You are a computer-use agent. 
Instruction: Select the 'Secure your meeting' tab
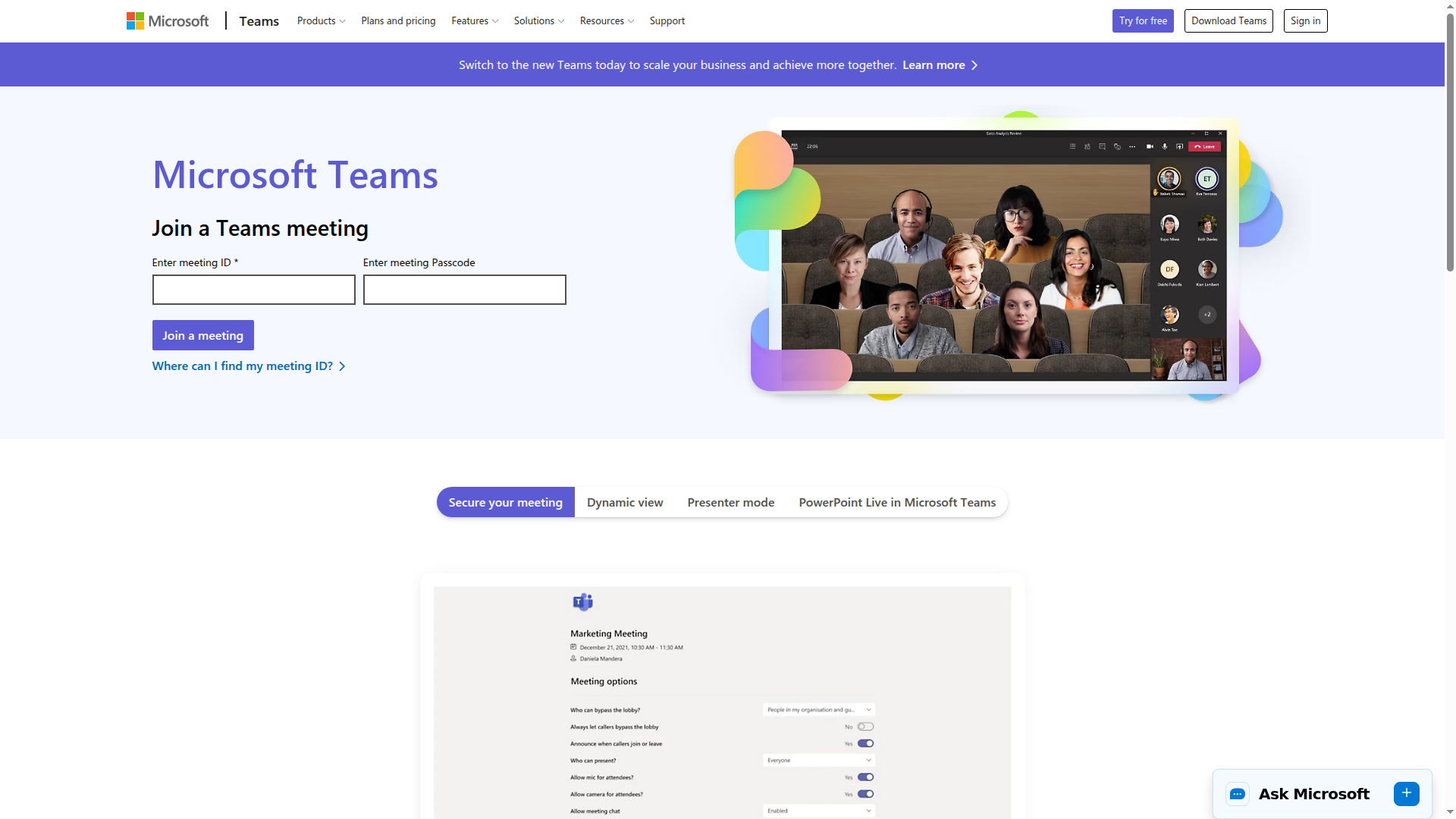(506, 502)
